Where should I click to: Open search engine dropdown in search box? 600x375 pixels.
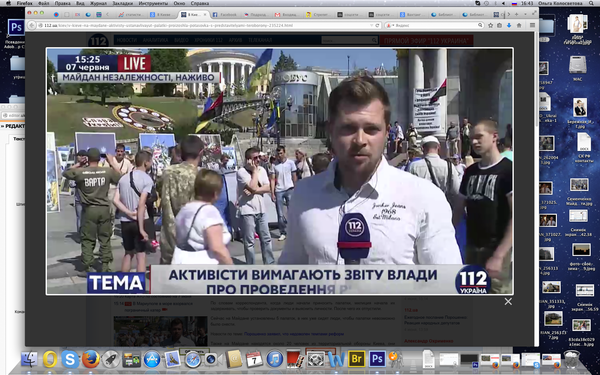click(x=390, y=25)
